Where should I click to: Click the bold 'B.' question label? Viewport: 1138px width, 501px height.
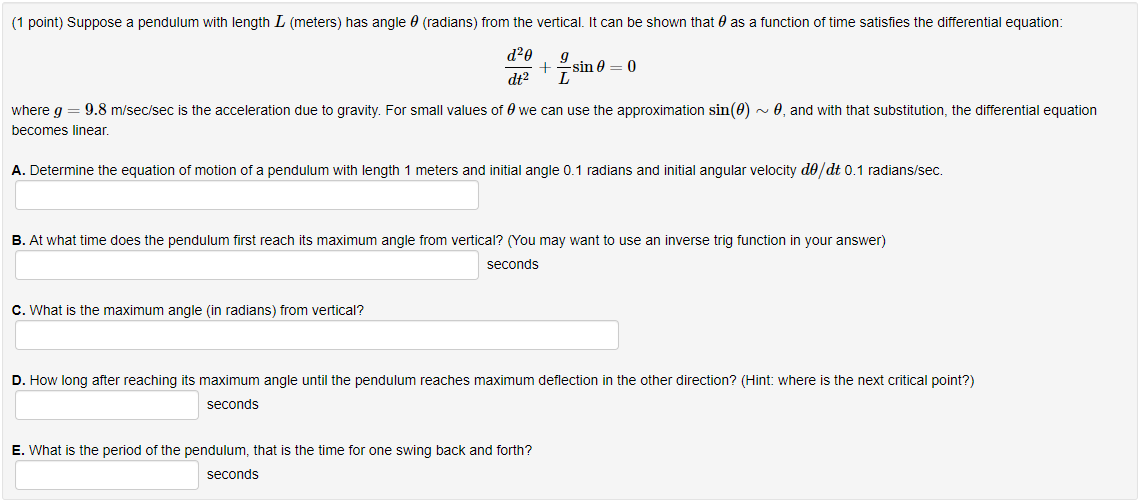pyautogui.click(x=20, y=240)
